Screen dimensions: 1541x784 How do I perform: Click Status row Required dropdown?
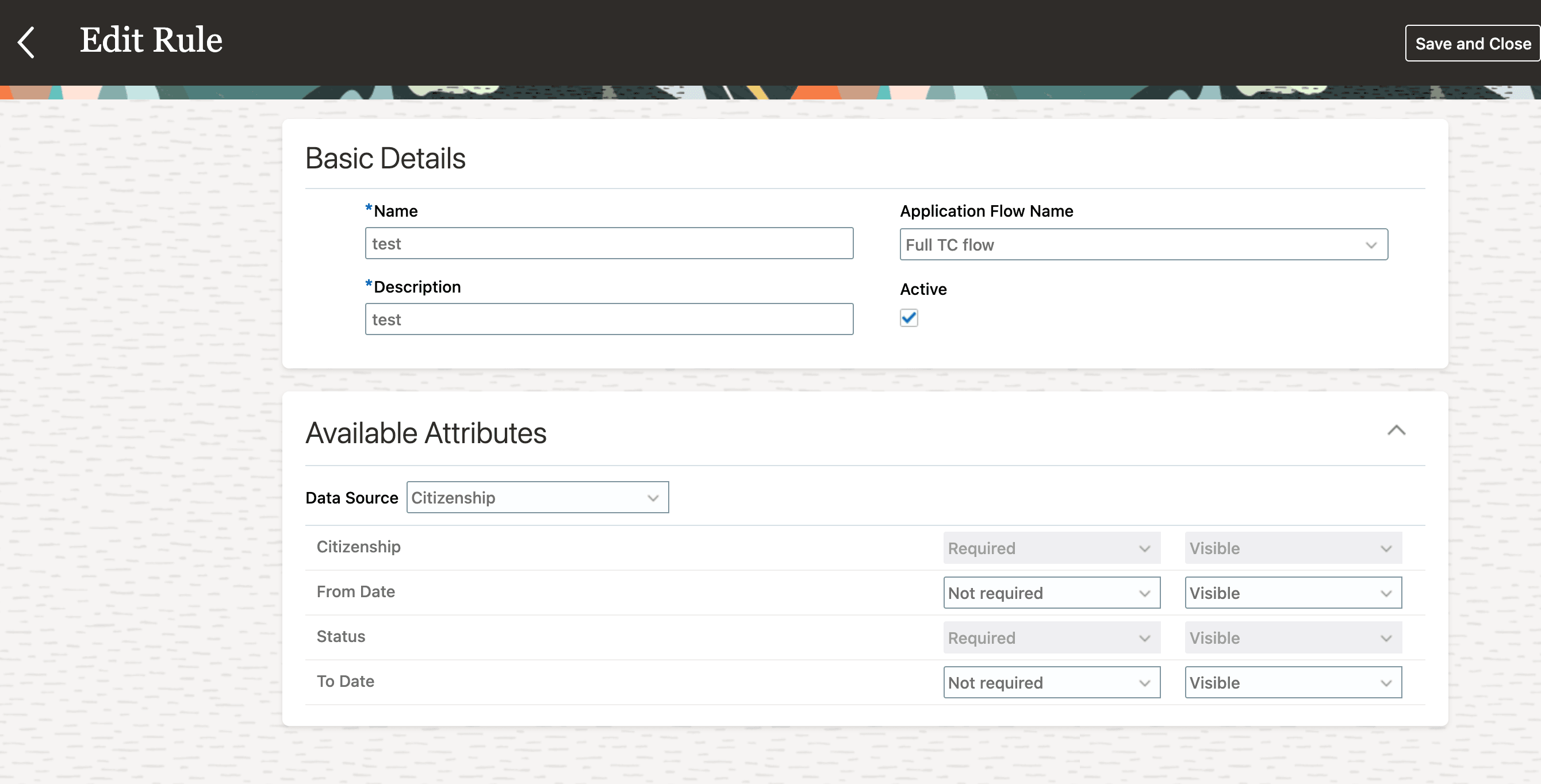[x=1051, y=637]
